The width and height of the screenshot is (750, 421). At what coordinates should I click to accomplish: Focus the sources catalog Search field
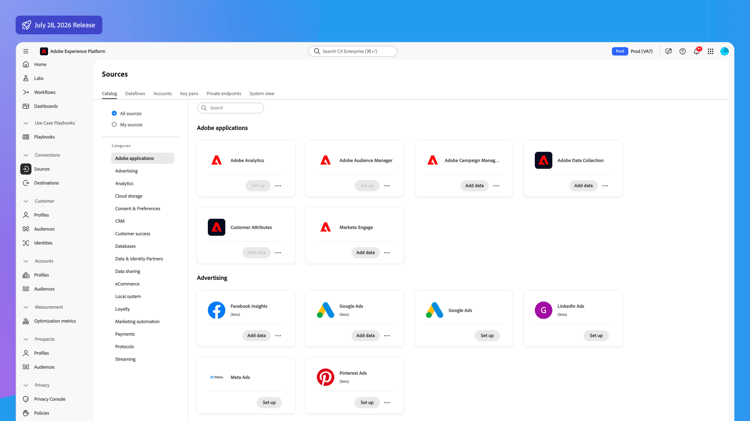[x=230, y=108]
